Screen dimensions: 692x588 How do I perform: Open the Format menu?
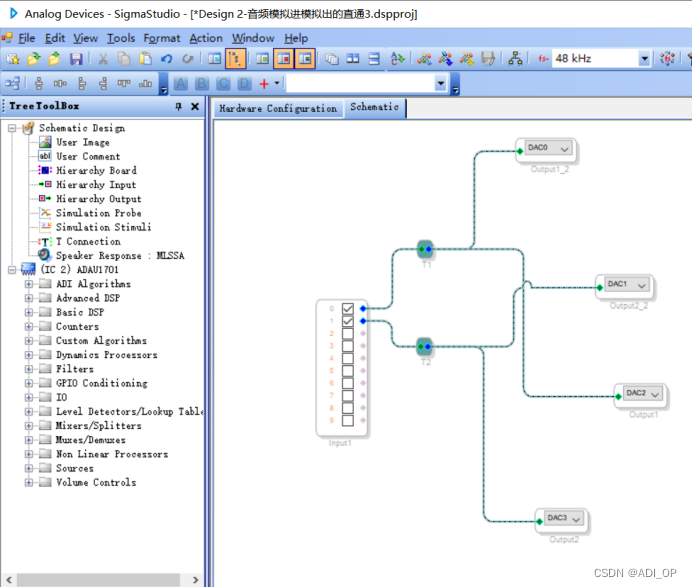coord(162,38)
